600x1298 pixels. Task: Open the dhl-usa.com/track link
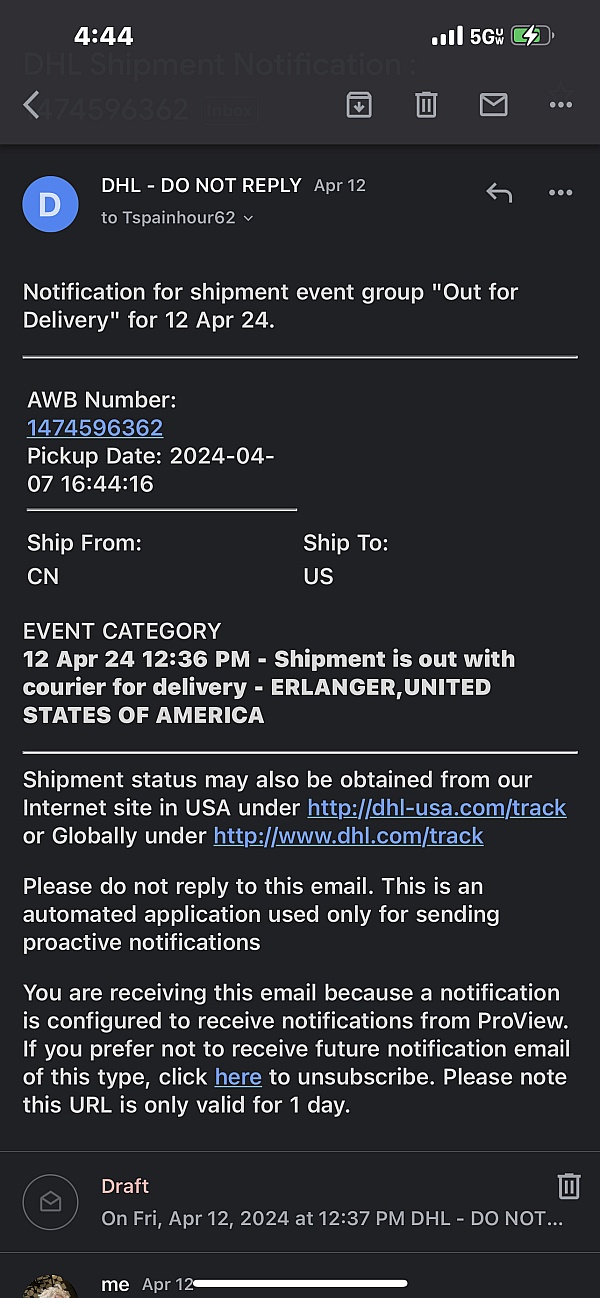click(436, 808)
